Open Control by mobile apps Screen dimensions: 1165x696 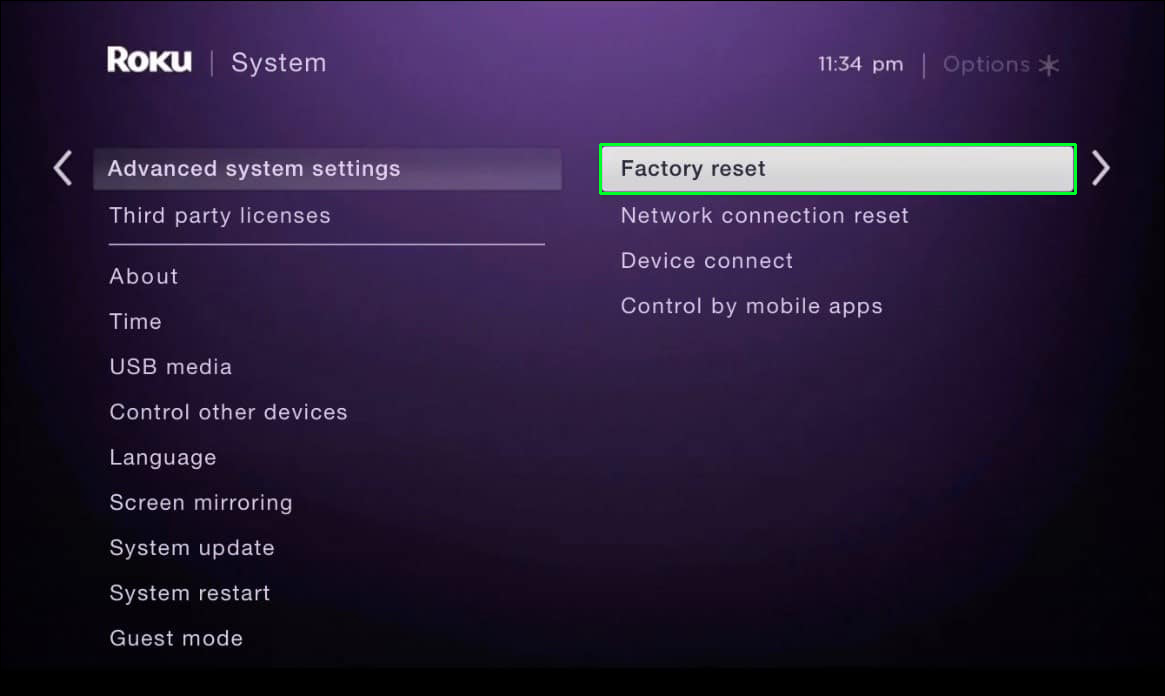click(x=751, y=307)
